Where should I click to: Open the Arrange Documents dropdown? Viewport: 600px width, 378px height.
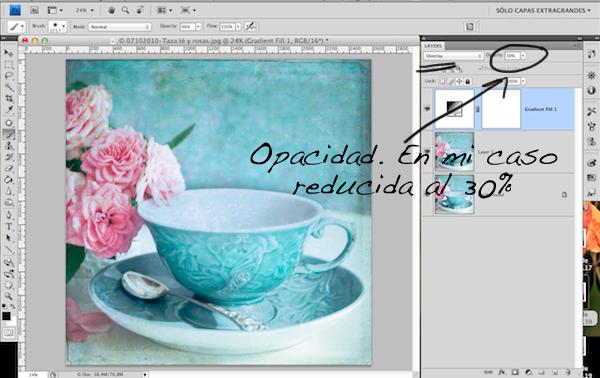tap(165, 10)
